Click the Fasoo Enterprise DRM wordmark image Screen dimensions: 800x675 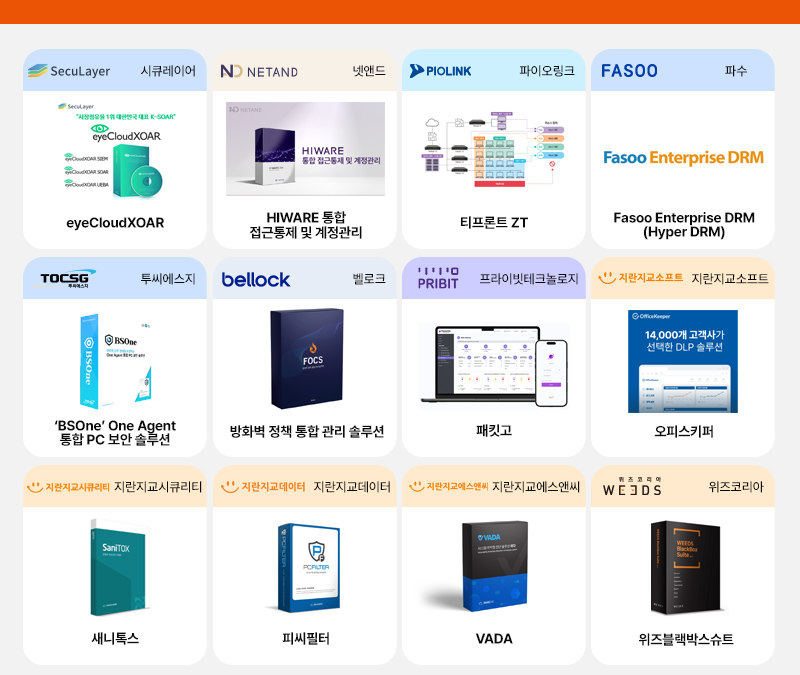tap(683, 158)
